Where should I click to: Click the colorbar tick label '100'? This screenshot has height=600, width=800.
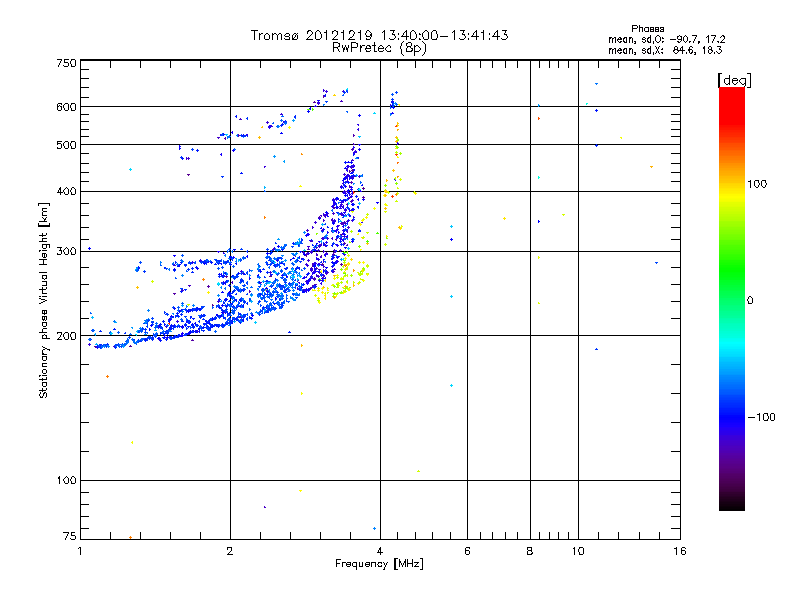pyautogui.click(x=757, y=184)
